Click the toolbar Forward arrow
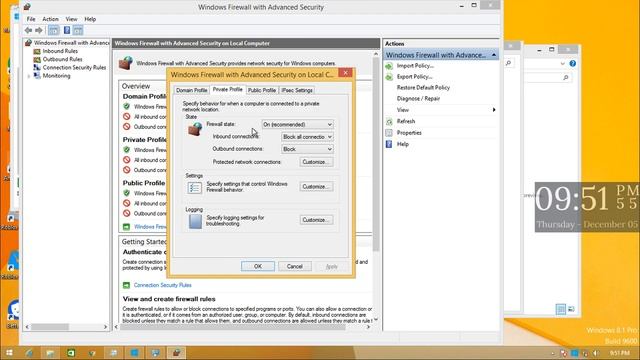Viewport: 640px width, 360px height. [39, 30]
